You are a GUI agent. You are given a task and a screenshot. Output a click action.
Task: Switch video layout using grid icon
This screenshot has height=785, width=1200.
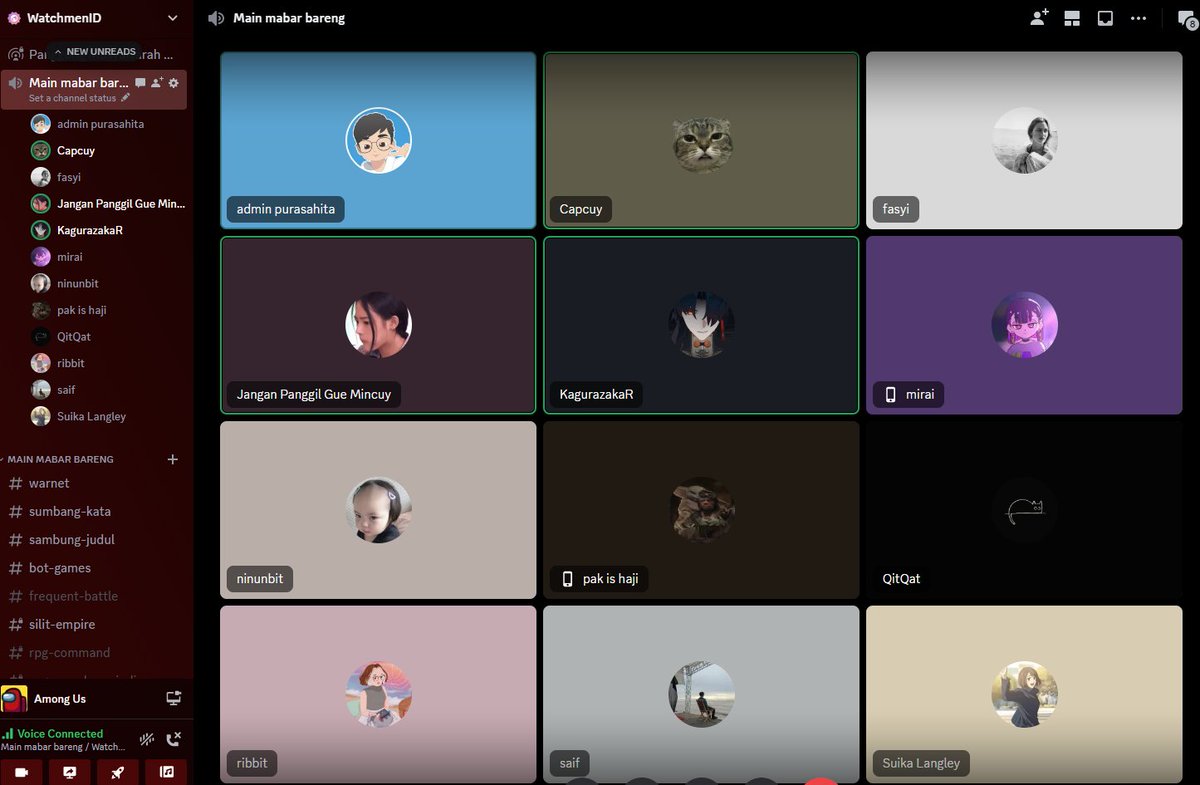1072,18
